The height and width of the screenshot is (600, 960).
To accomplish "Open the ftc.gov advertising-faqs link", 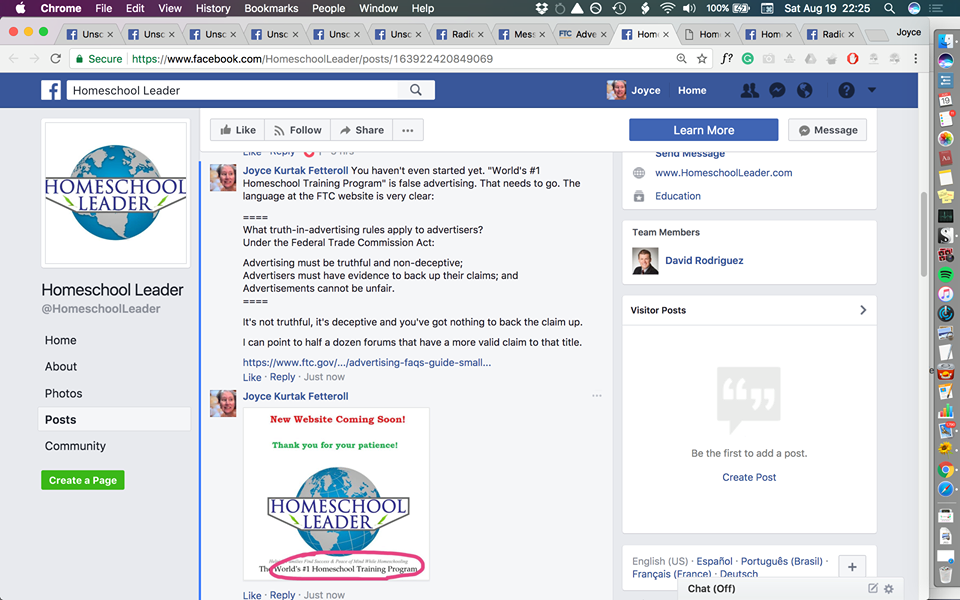I will pos(367,362).
